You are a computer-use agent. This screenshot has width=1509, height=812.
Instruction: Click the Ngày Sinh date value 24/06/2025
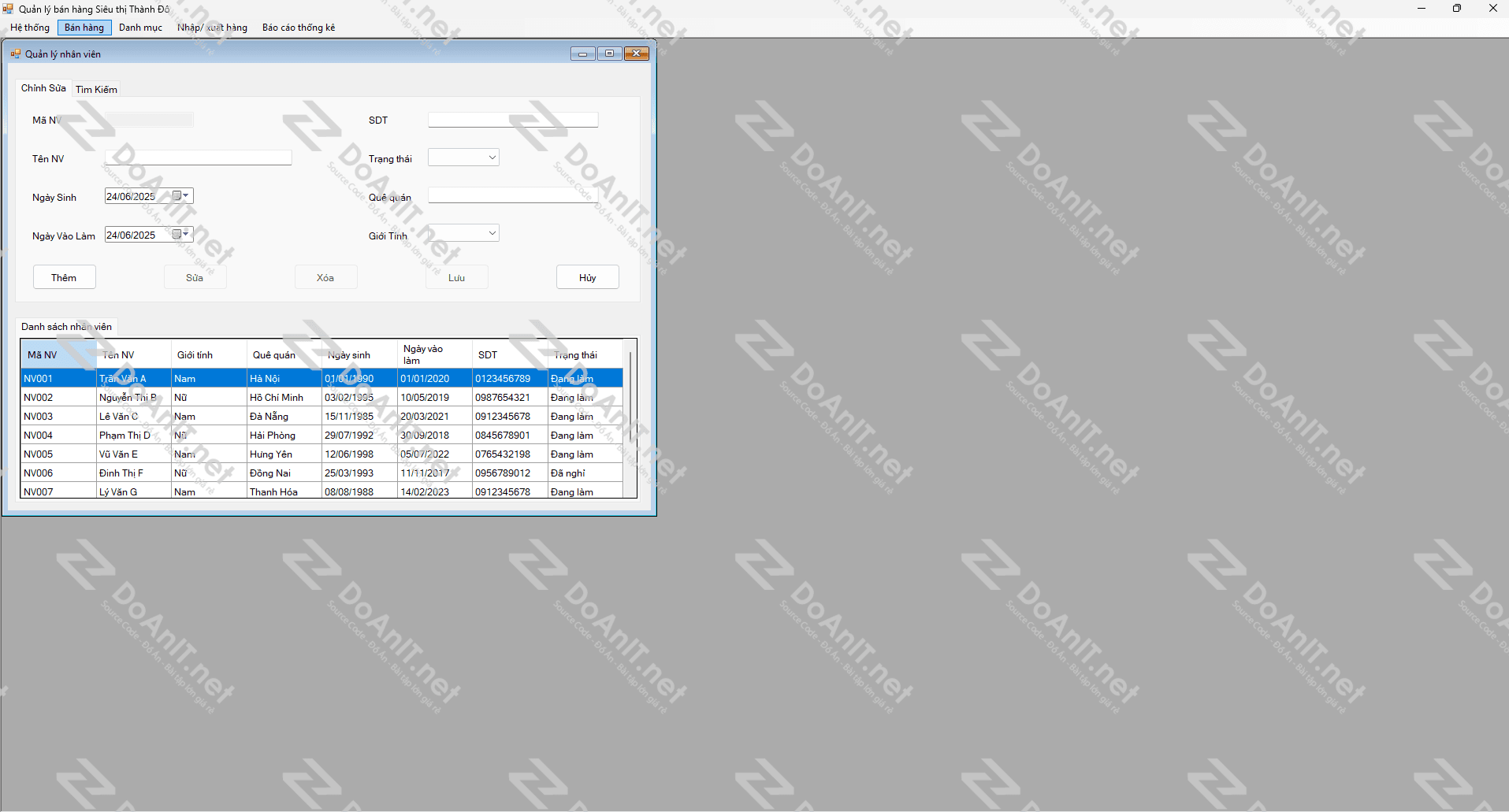tap(131, 197)
